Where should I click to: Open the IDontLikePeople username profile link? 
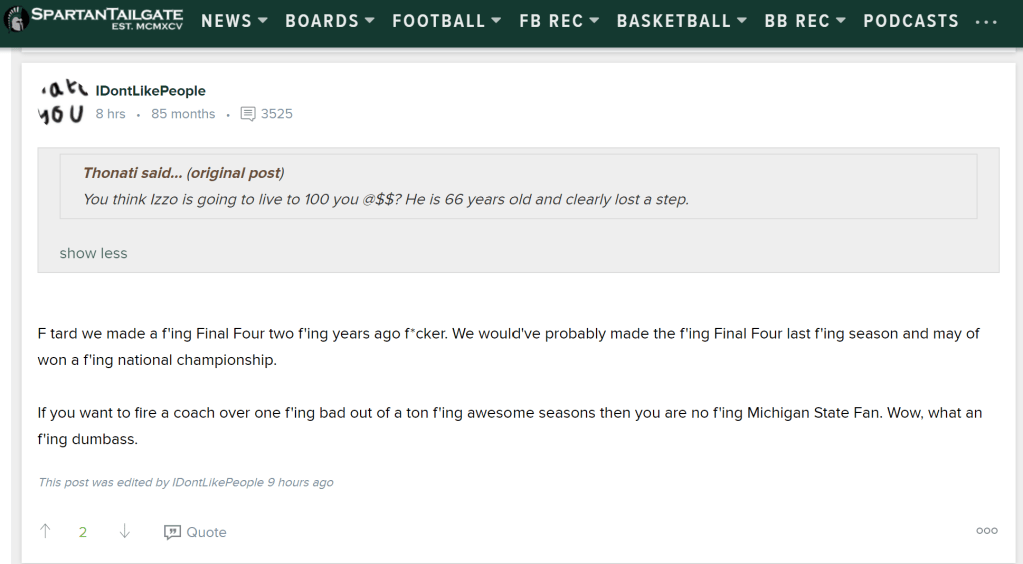tap(150, 91)
